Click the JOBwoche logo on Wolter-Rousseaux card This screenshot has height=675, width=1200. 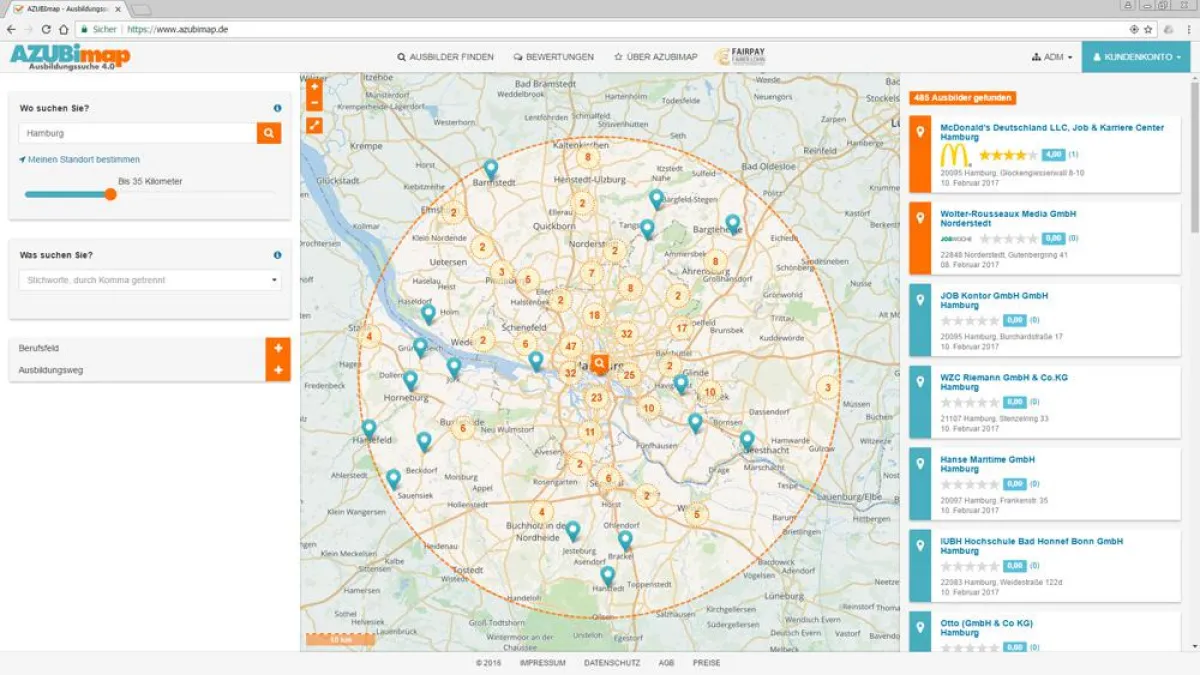pyautogui.click(x=956, y=239)
